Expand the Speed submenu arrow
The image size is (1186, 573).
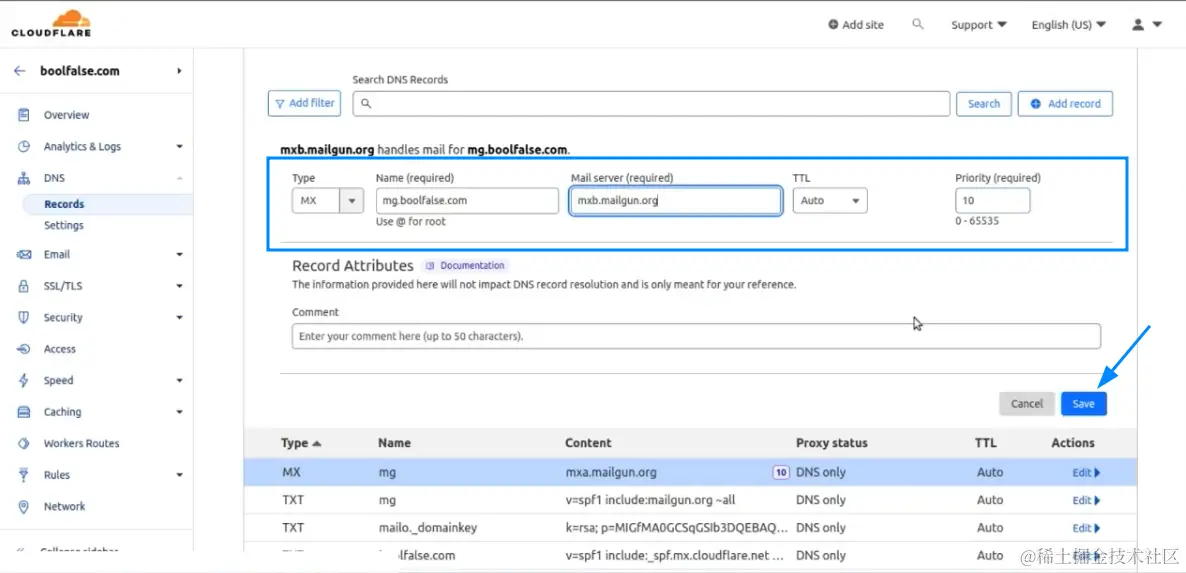click(179, 380)
